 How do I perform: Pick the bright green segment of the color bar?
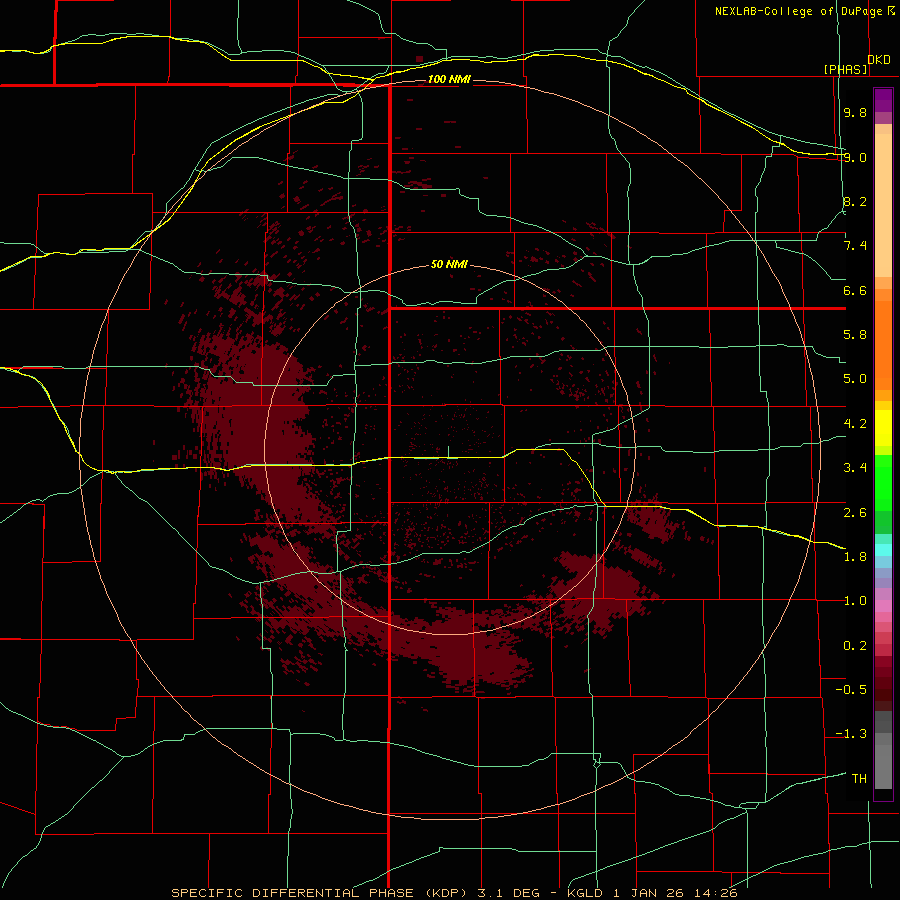pyautogui.click(x=883, y=482)
